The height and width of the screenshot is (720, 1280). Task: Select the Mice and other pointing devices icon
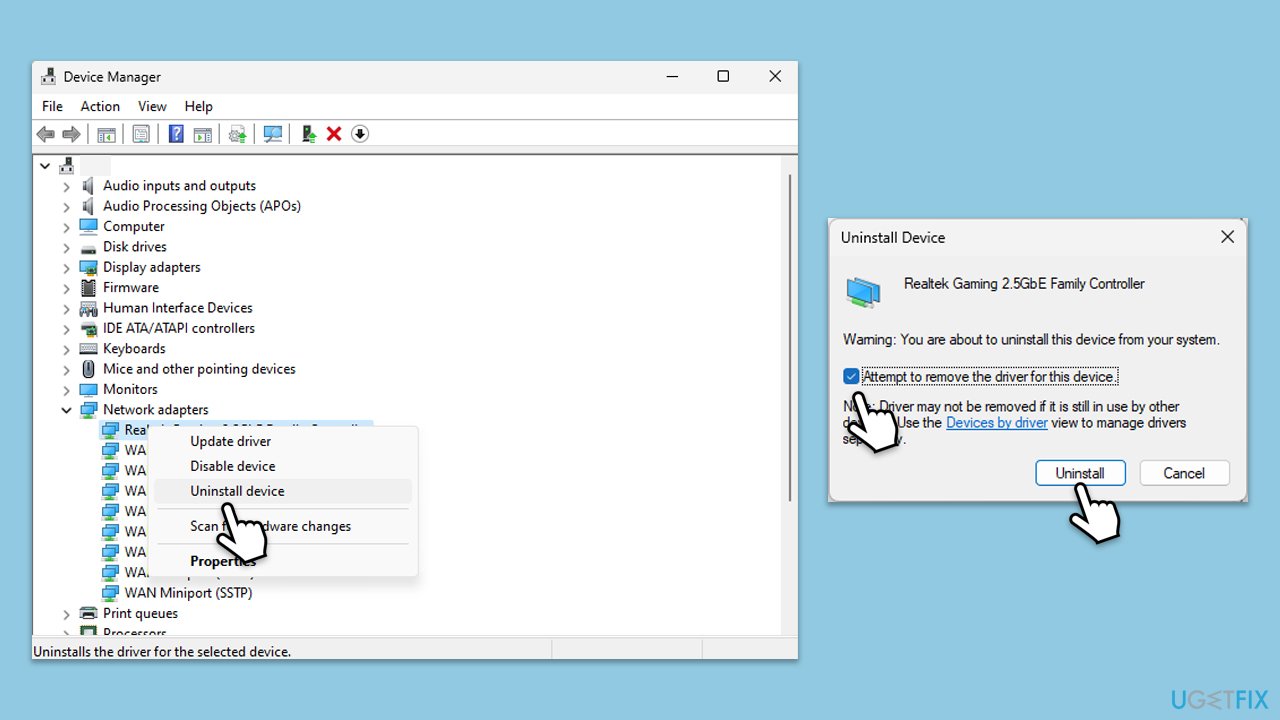(x=88, y=369)
